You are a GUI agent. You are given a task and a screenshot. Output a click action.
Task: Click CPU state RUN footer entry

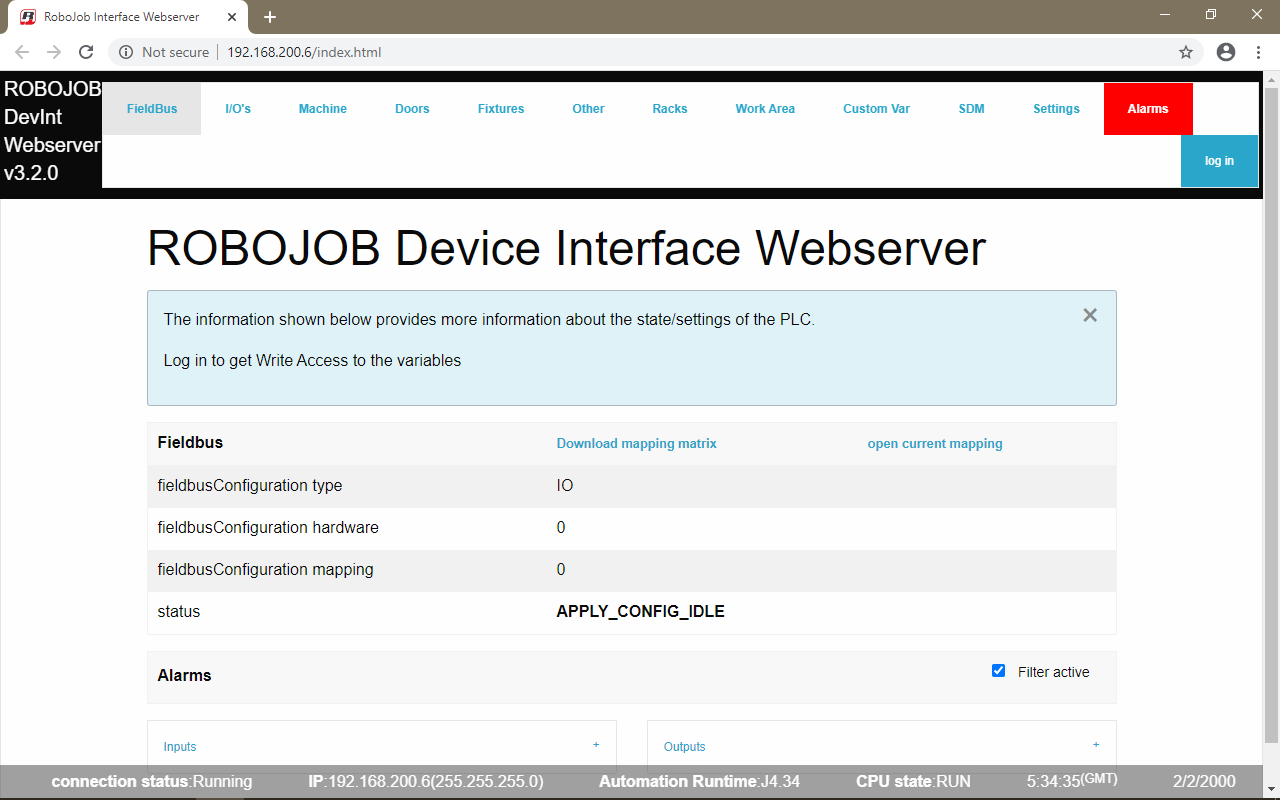913,781
